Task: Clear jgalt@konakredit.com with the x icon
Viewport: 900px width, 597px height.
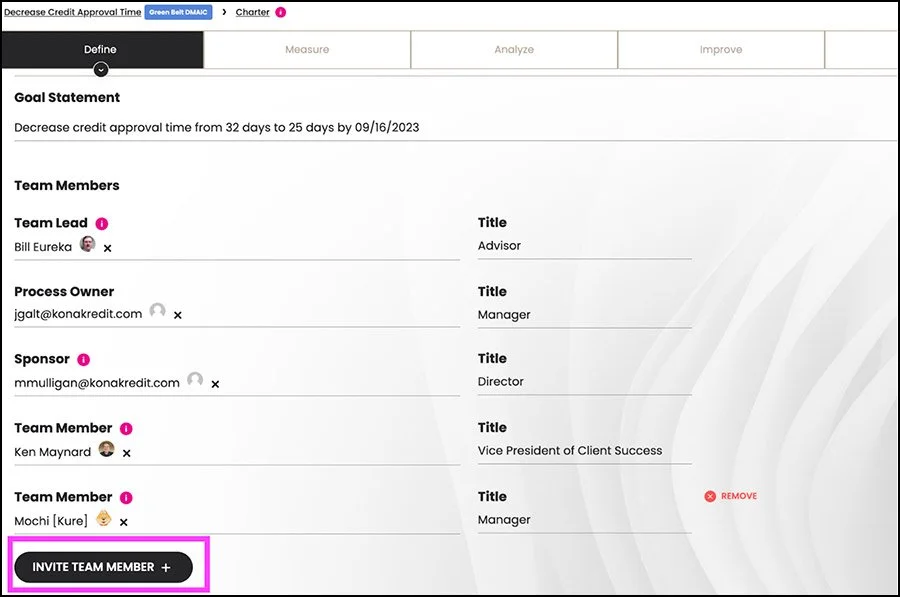Action: (178, 315)
